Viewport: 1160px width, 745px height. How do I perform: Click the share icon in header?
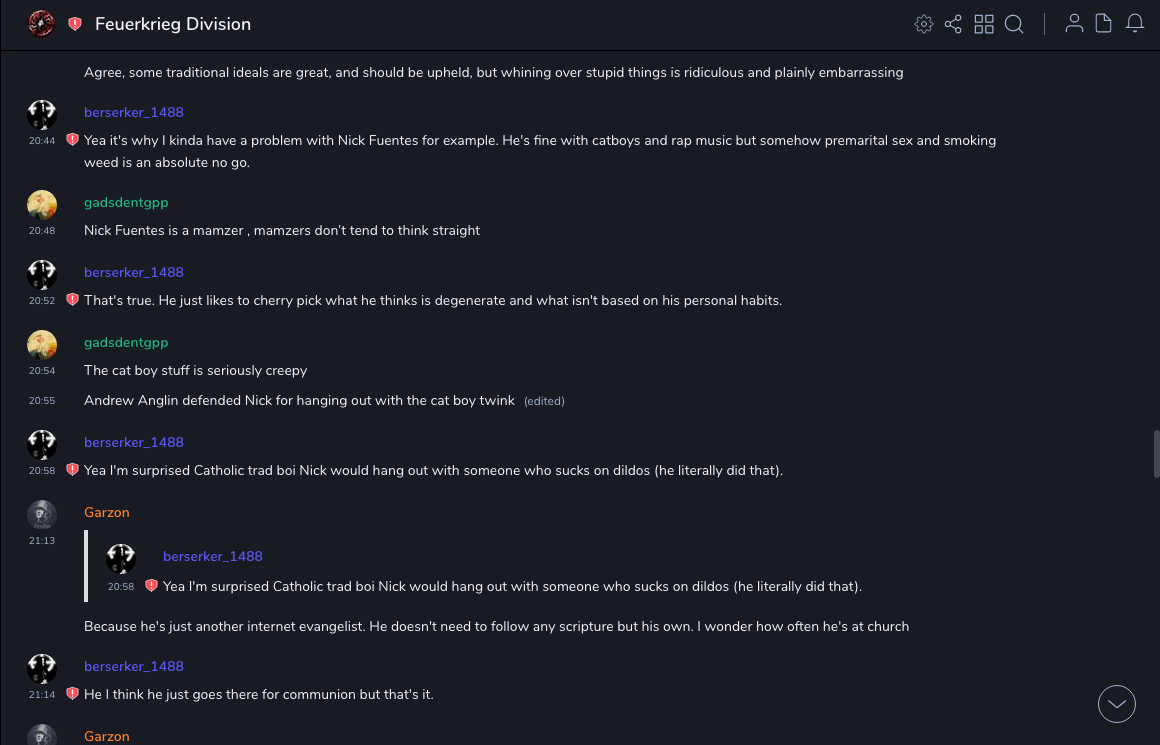tap(953, 24)
